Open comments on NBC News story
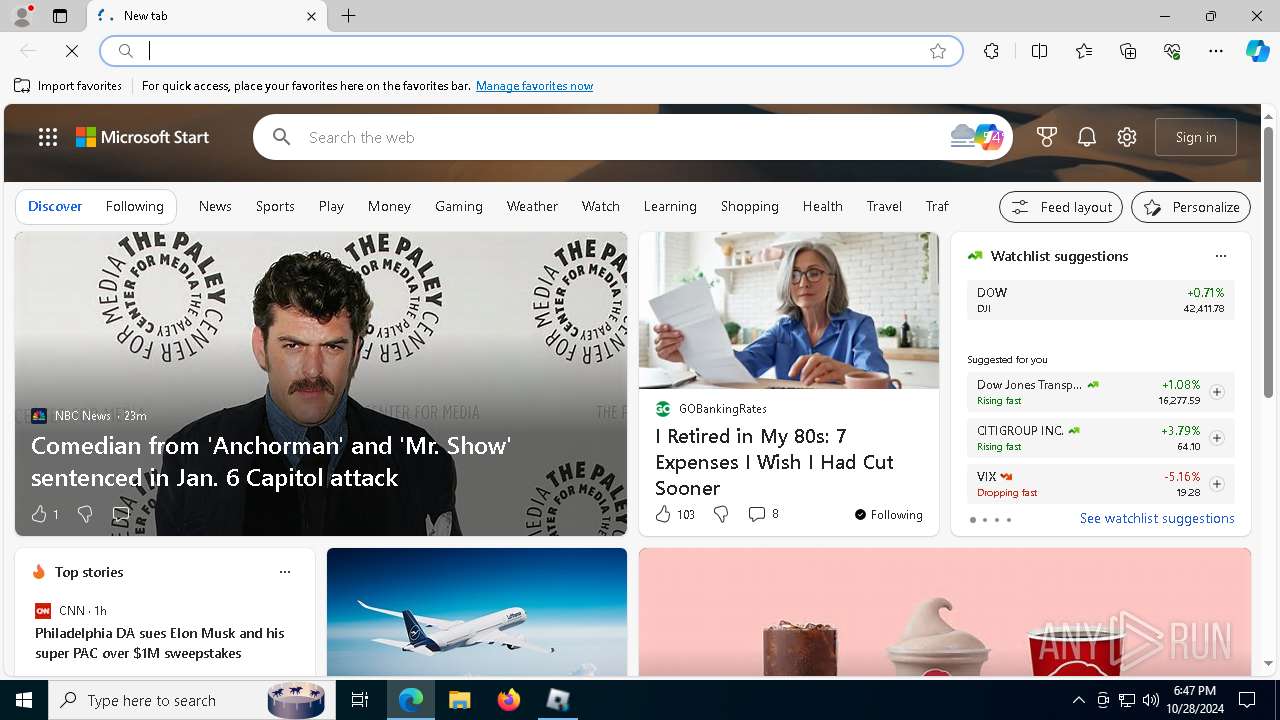Screen dimensions: 1280x720 coord(121,514)
